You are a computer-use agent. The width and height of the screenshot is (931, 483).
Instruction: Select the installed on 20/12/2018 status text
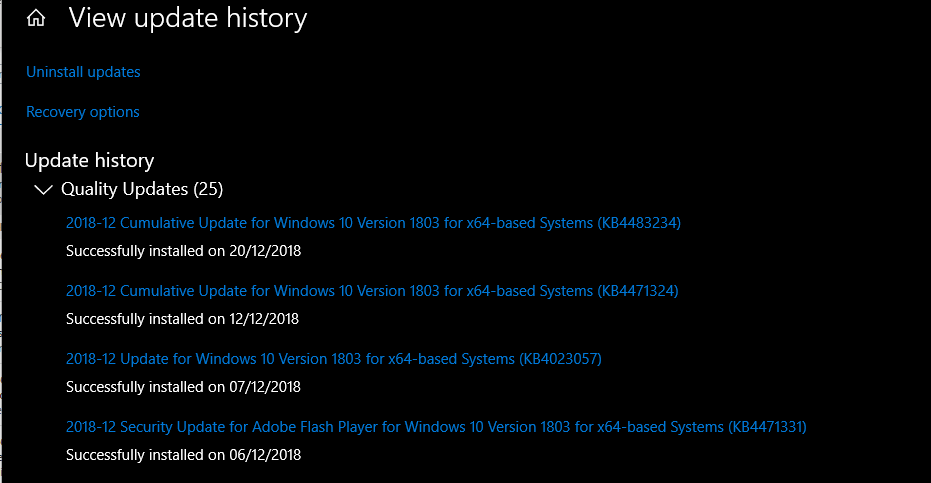(183, 251)
